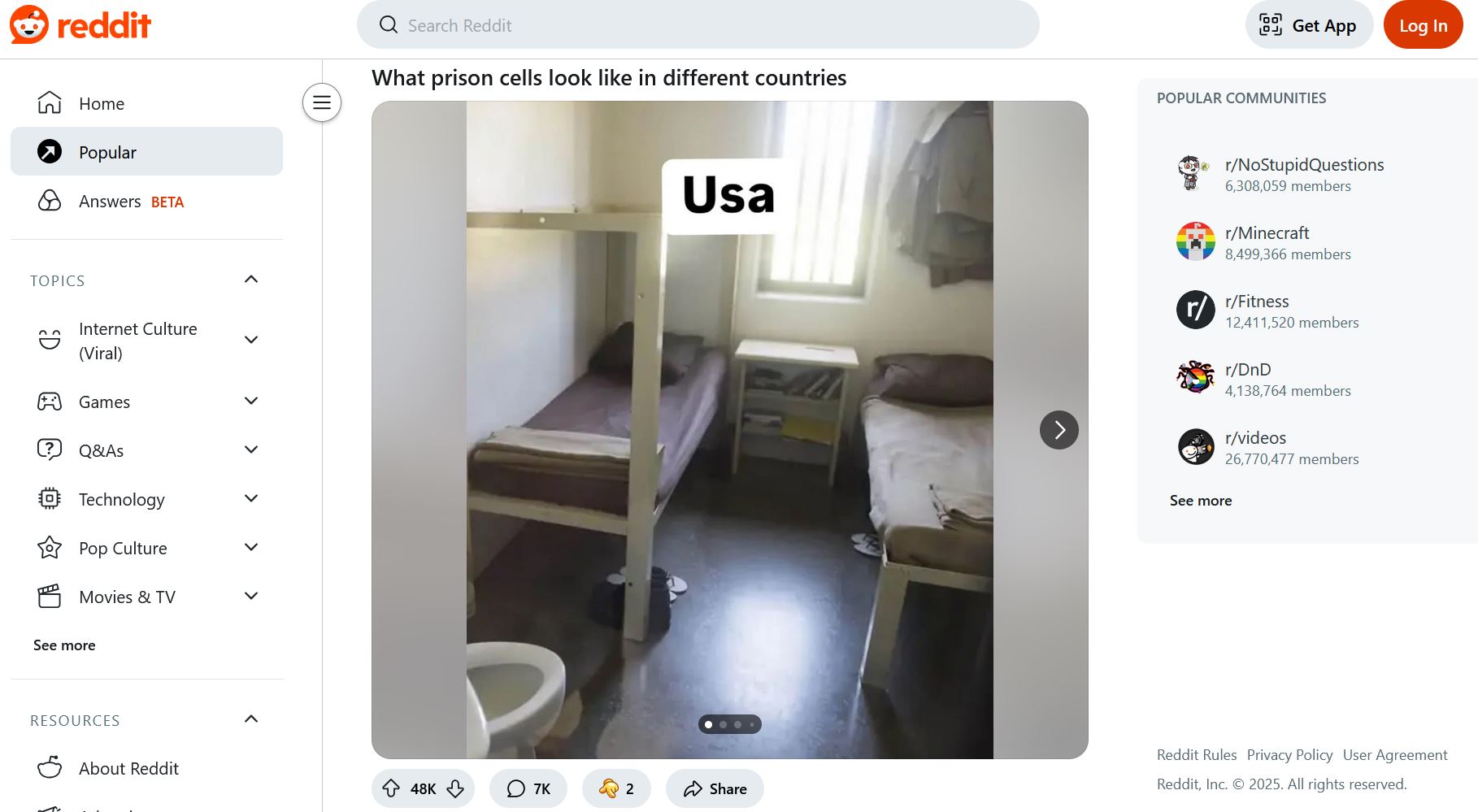Open the comments with 7K replies

[528, 788]
